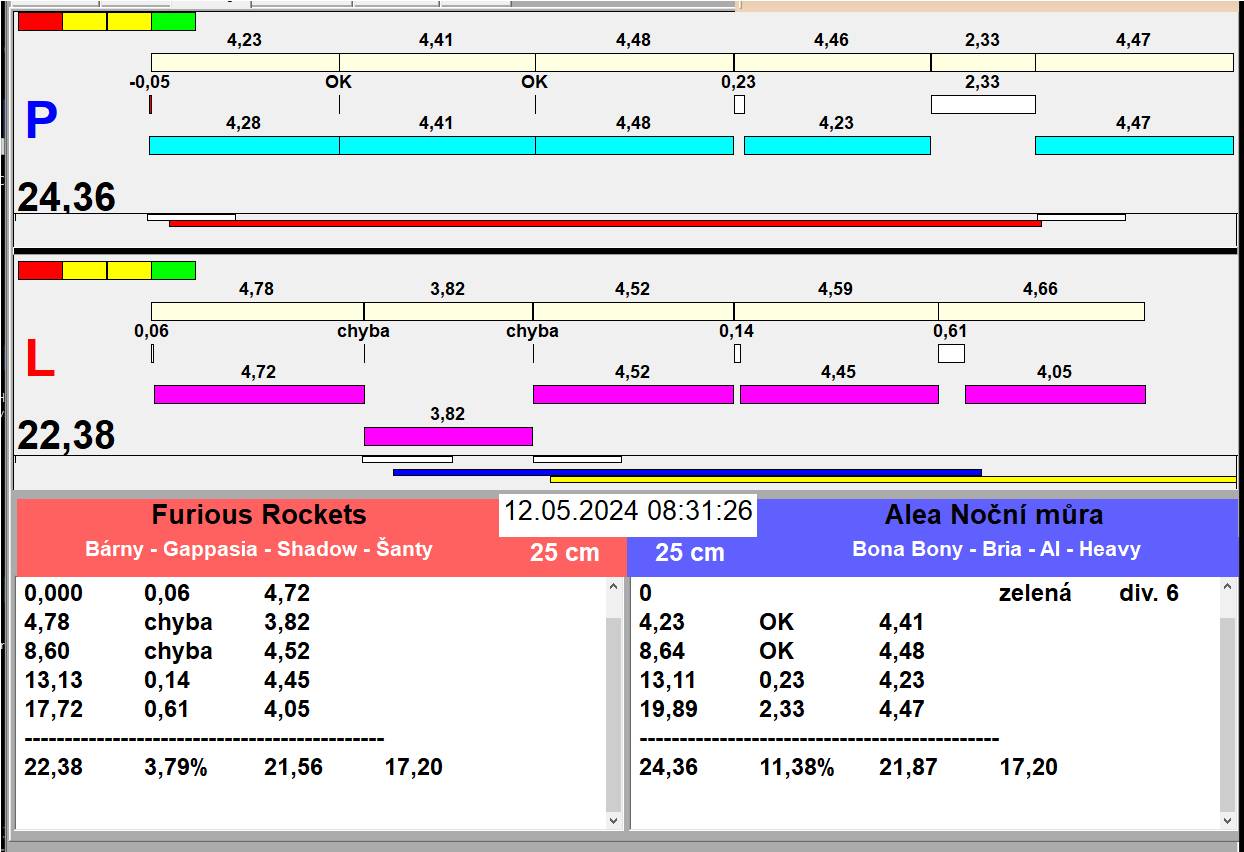Click the -0,05 start value in lane P

coord(150,82)
